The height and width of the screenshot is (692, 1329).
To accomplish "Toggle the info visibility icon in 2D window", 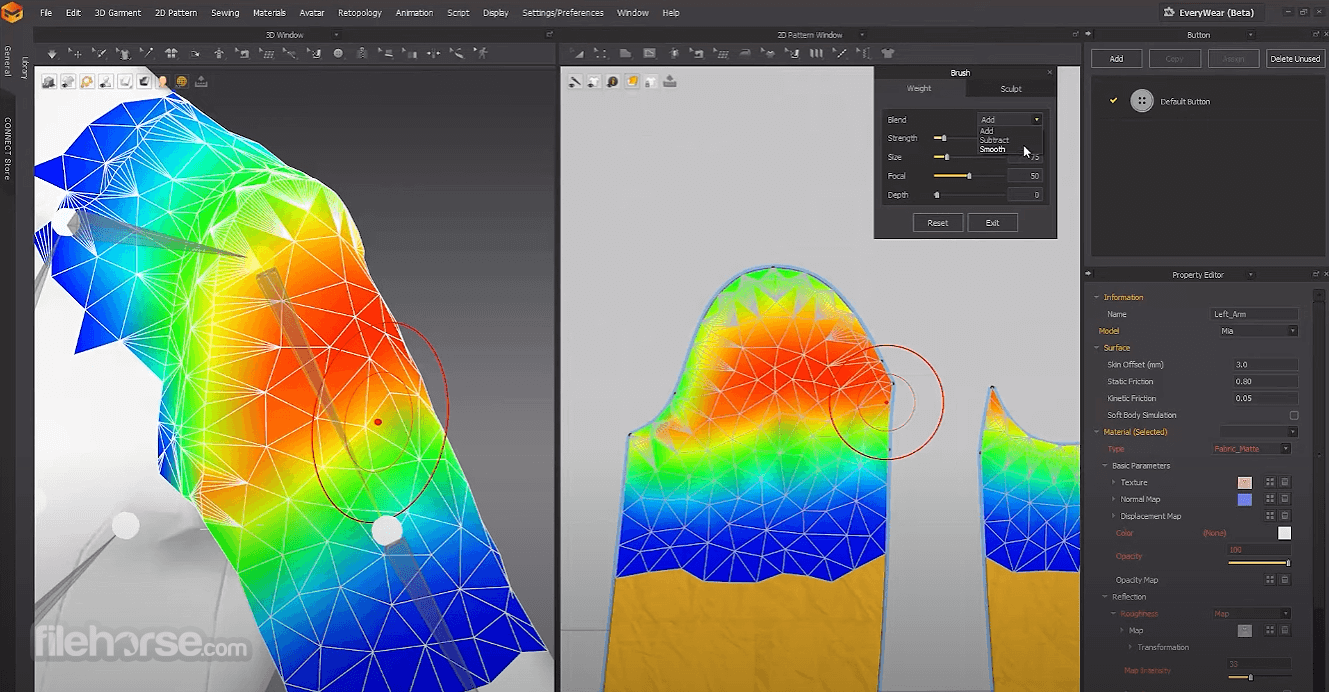I will (x=612, y=81).
